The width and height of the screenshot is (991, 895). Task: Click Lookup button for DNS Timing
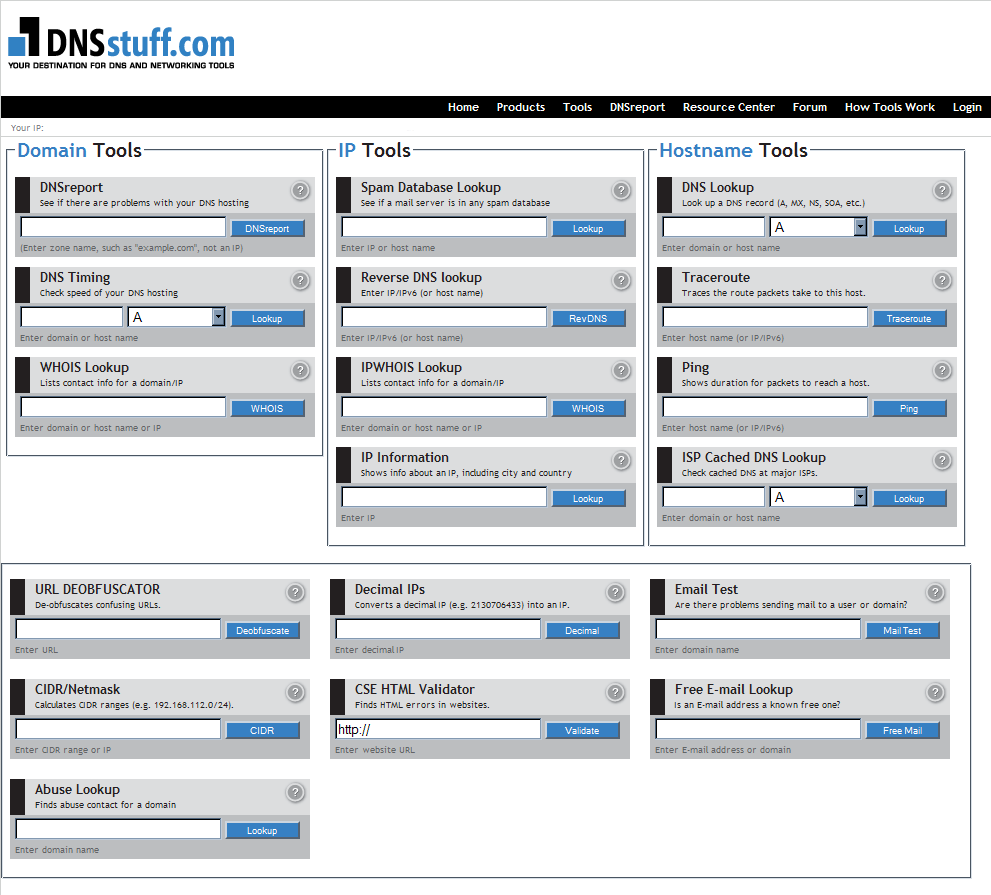[x=267, y=319]
